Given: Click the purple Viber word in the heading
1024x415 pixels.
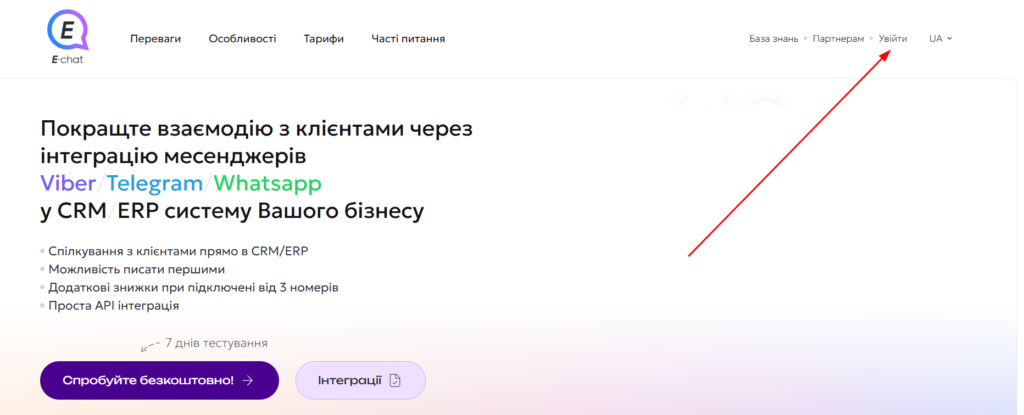Looking at the screenshot, I should coord(69,184).
